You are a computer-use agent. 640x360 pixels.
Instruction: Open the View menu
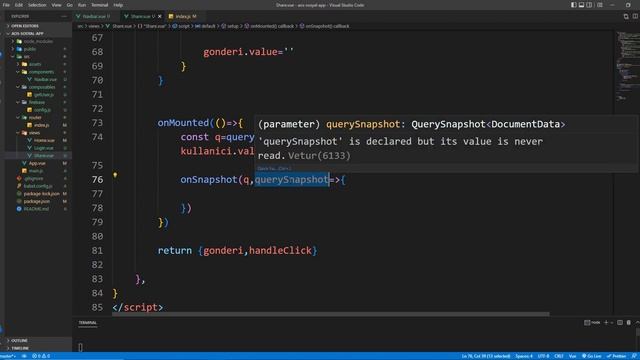[x=56, y=5]
